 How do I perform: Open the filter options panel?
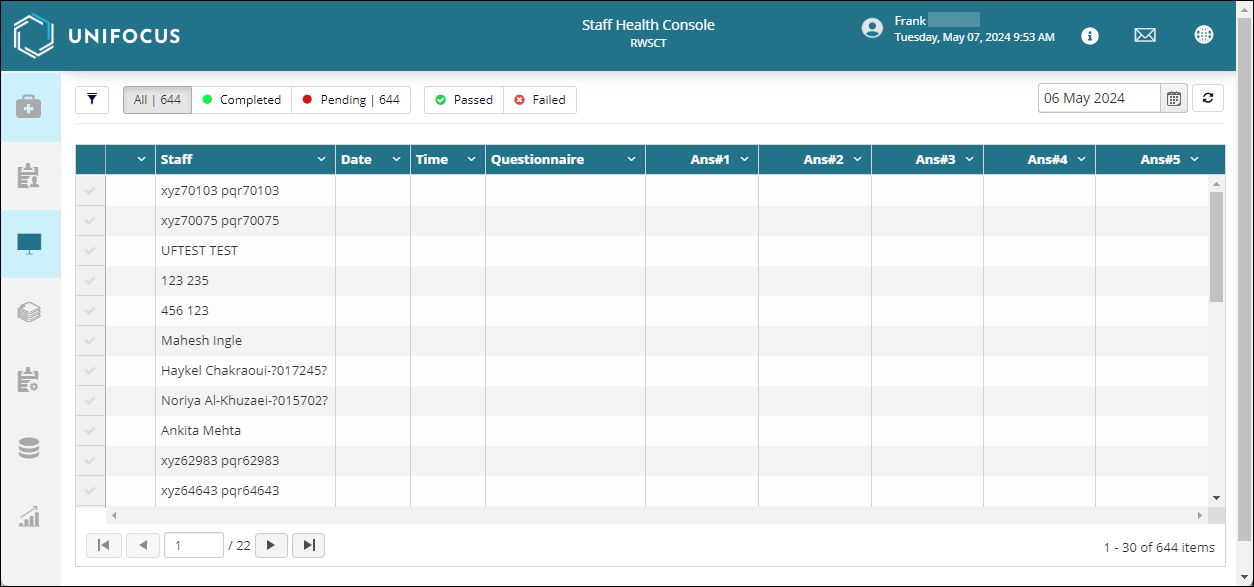pos(91,99)
